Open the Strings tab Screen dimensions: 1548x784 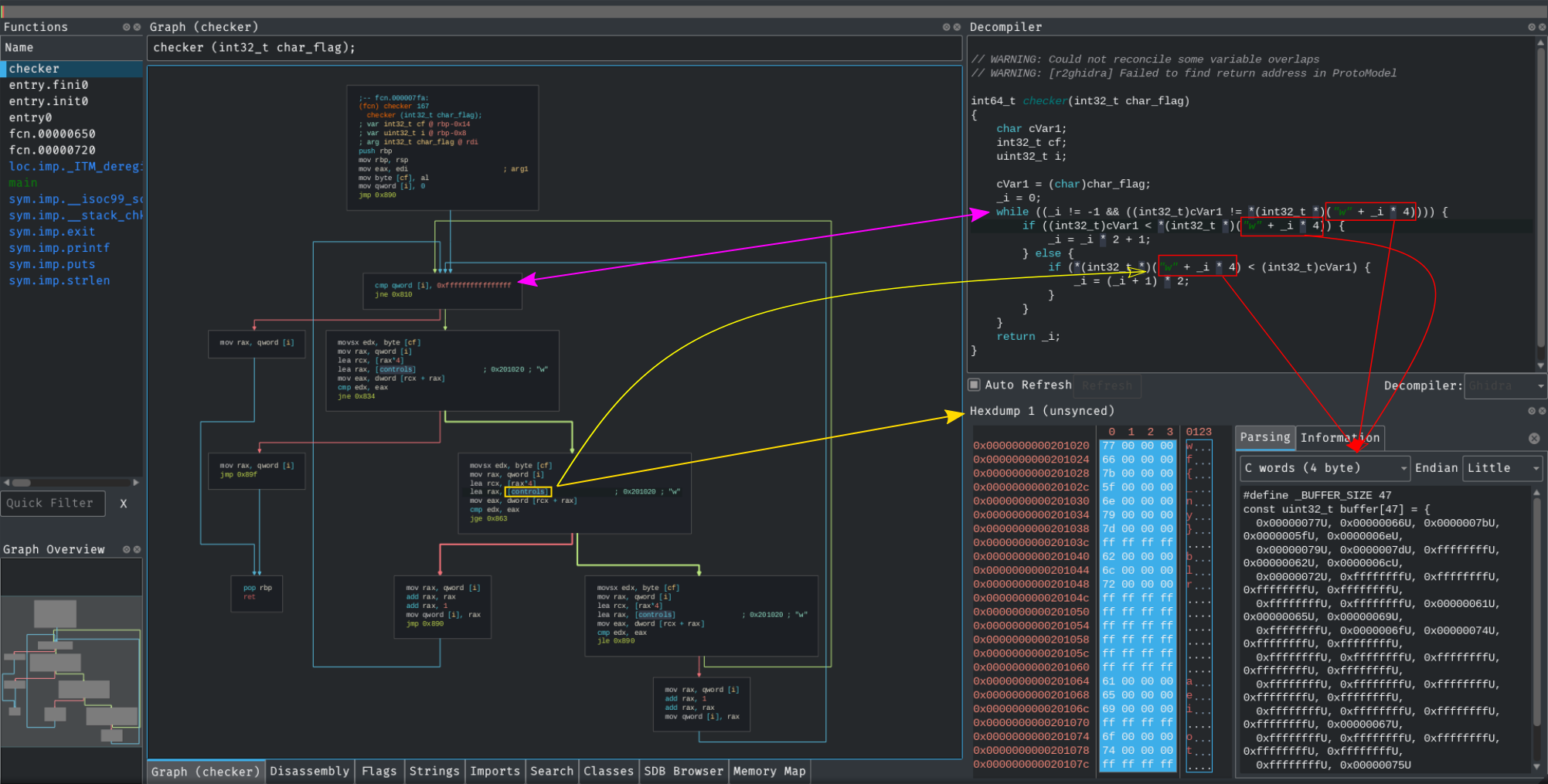point(434,771)
